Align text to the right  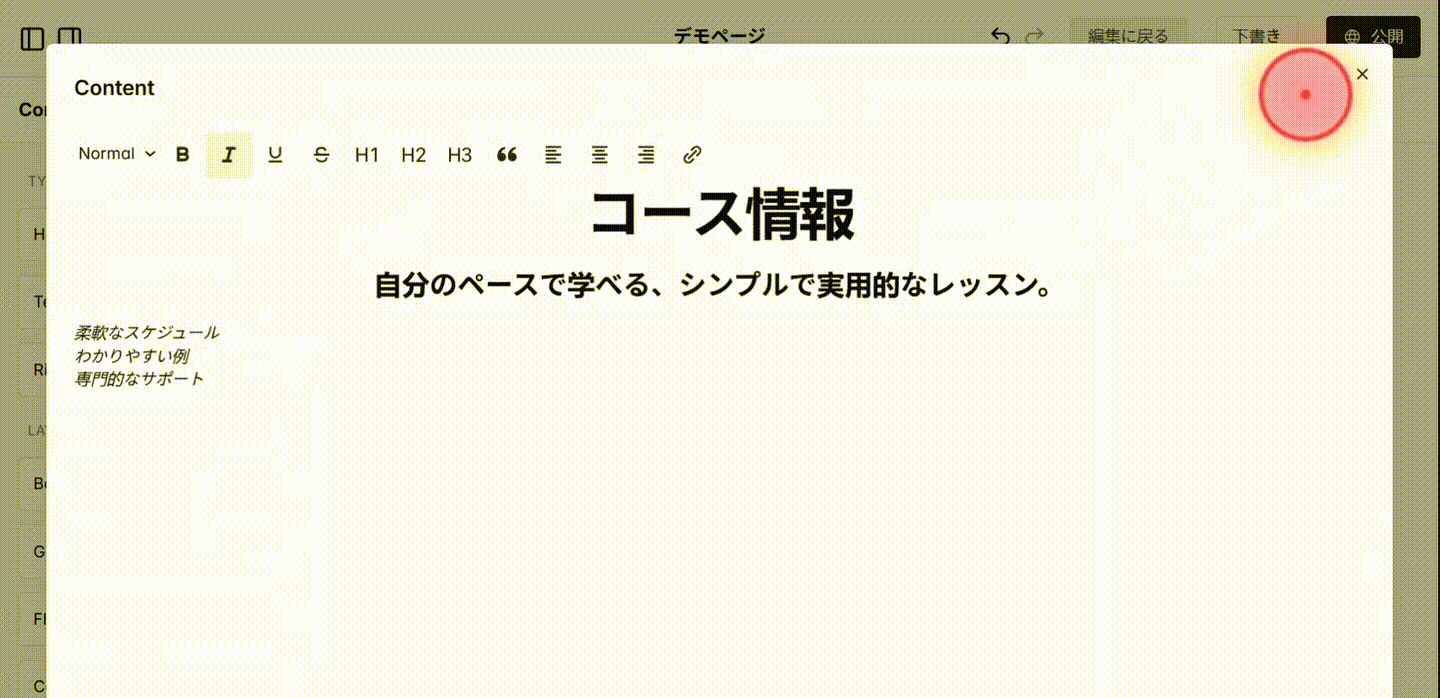pos(645,154)
